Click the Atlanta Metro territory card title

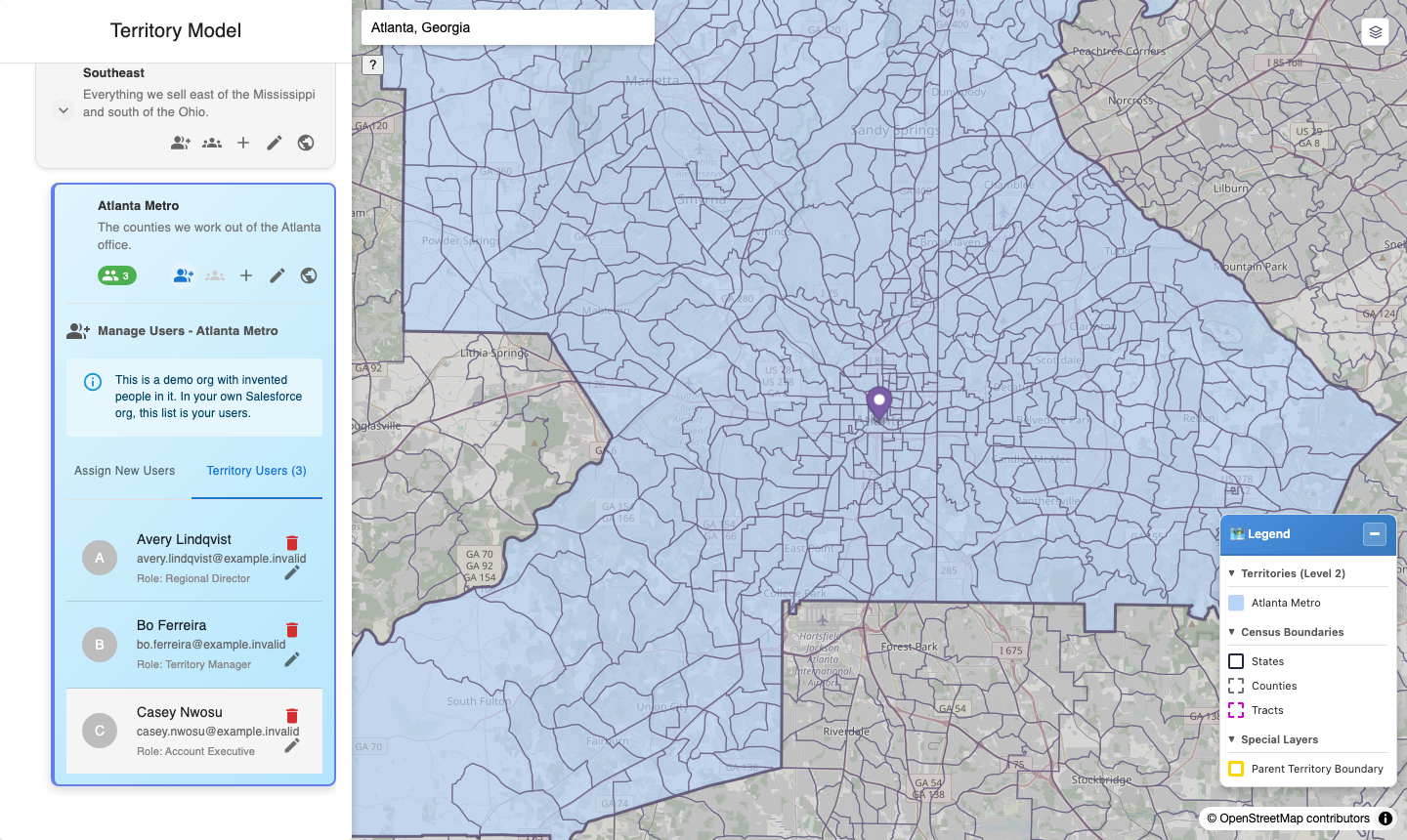139,206
